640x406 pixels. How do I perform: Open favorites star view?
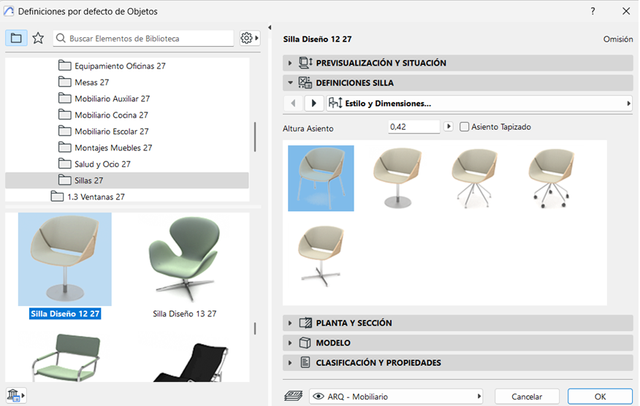pyautogui.click(x=38, y=38)
